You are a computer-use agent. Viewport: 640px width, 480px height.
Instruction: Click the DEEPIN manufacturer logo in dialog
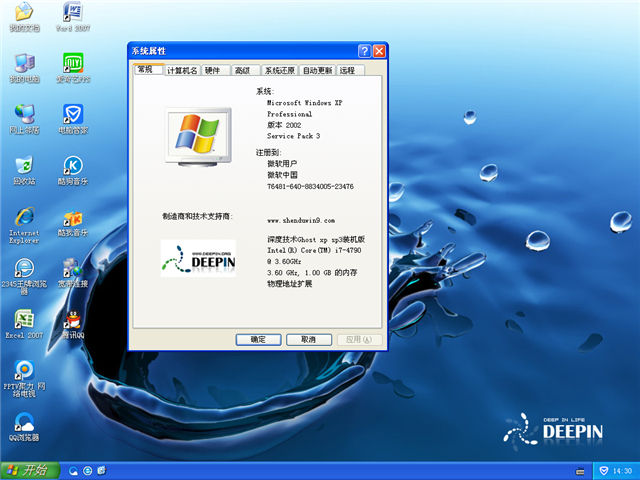point(198,258)
